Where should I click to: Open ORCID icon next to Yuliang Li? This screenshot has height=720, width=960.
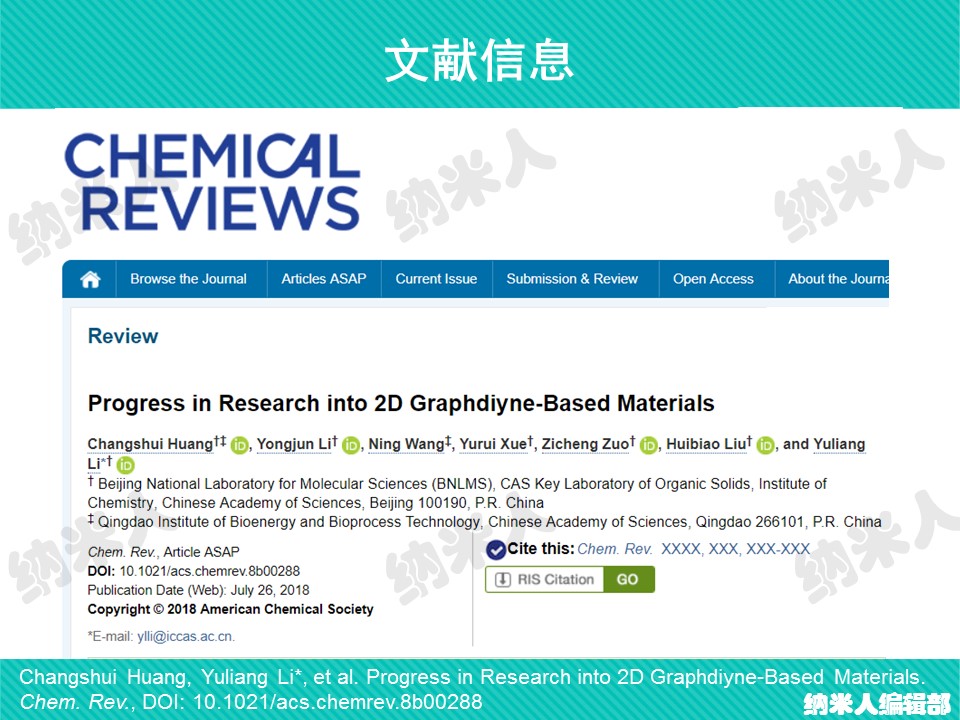tap(126, 465)
